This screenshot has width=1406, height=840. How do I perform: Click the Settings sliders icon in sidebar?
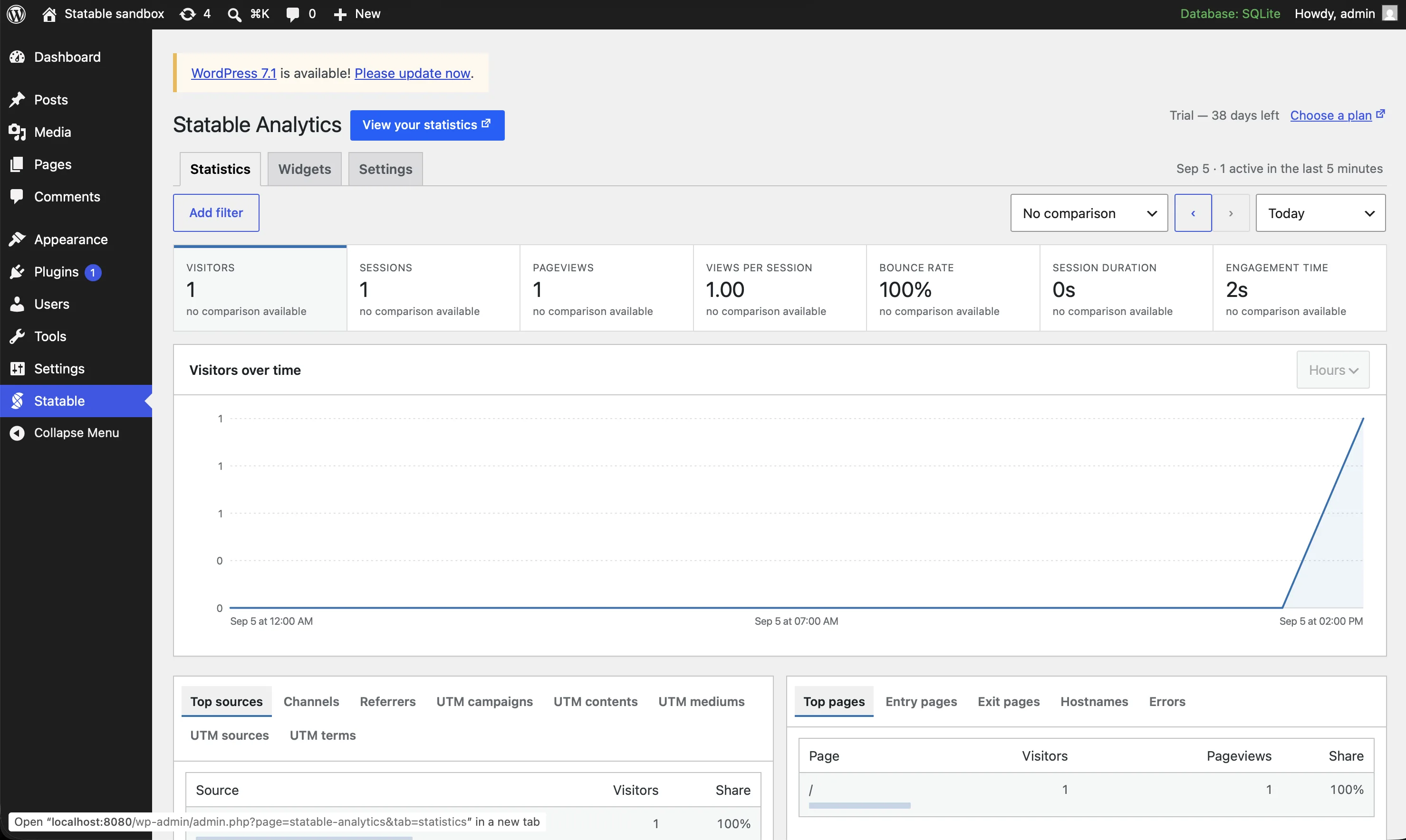[x=17, y=369]
